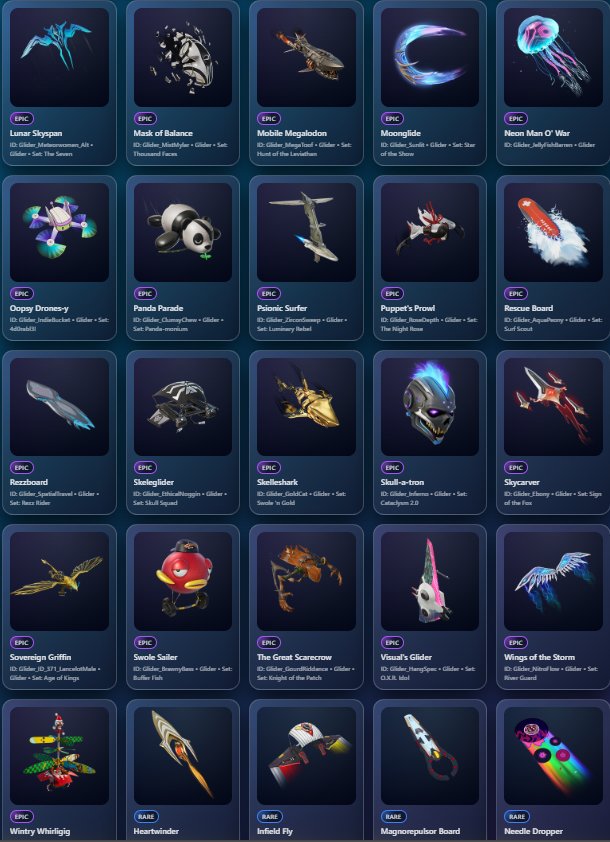Screen dimensions: 610x842
Task: Select the Swole Sailer red fish icon
Action: (x=183, y=582)
